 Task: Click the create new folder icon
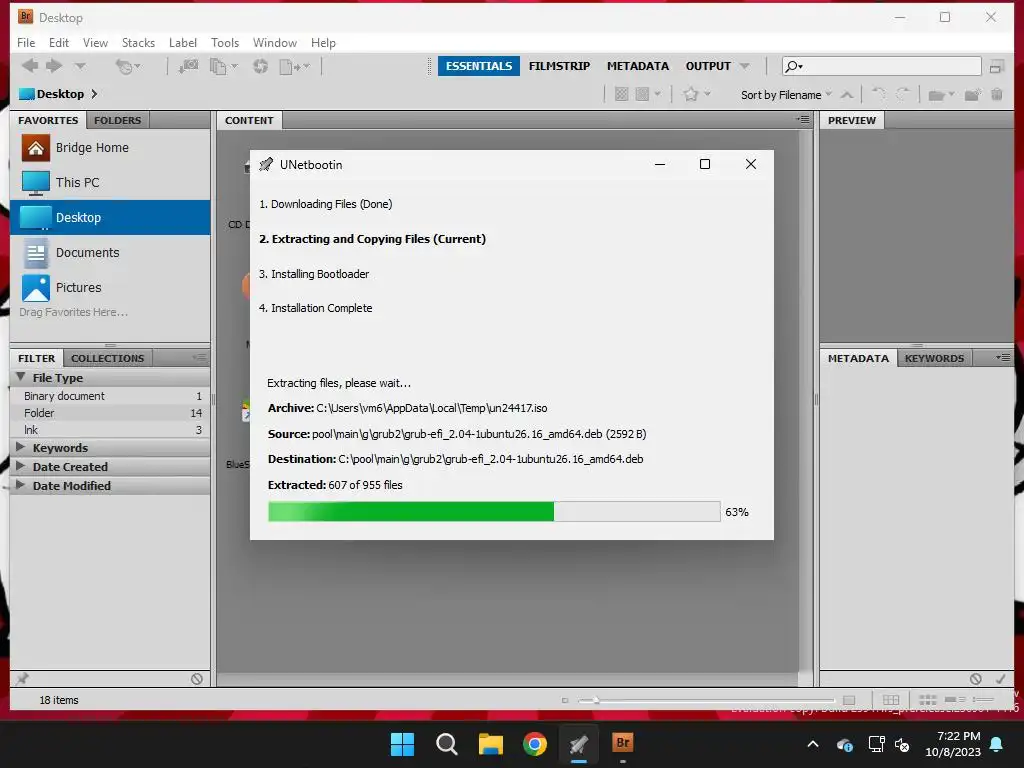point(972,95)
